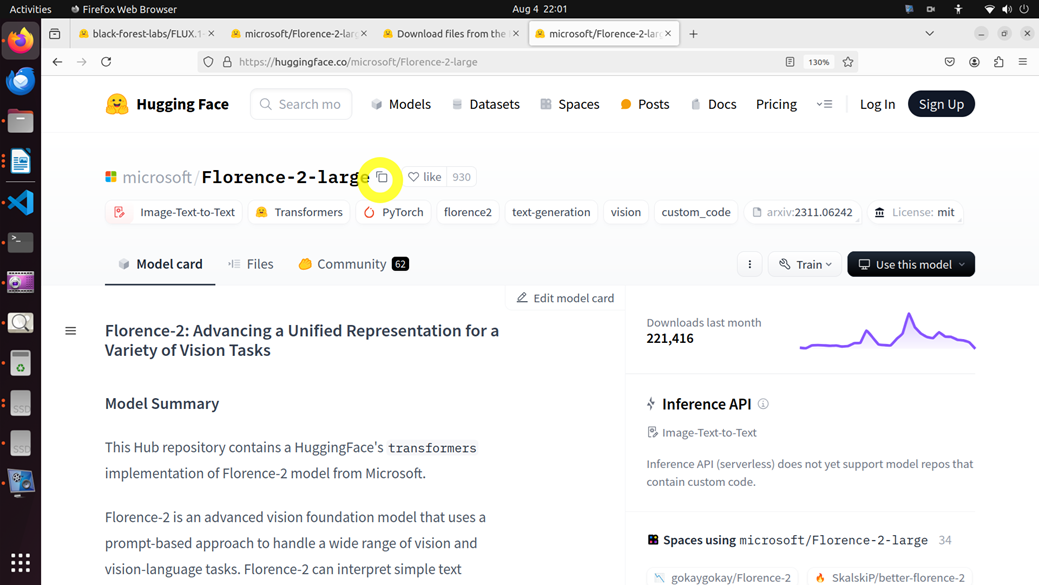The image size is (1039, 585).
Task: Open LibreOffice Writer from the dock
Action: (21, 162)
